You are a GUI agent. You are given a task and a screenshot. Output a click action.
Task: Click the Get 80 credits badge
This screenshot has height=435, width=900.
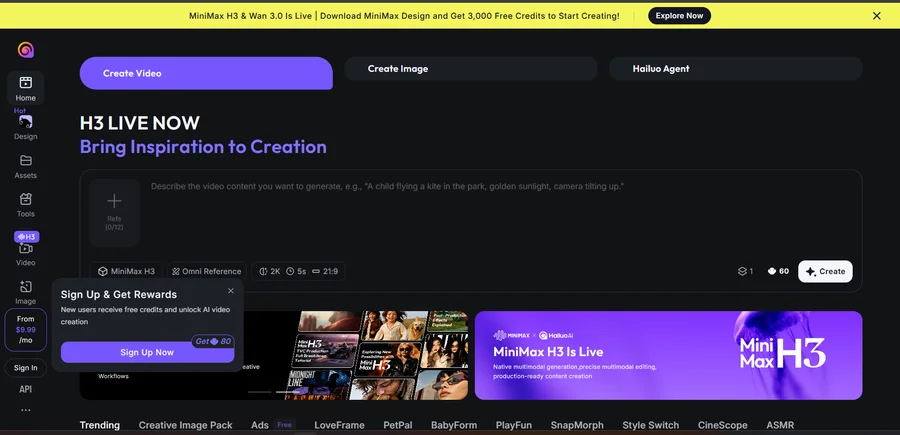[213, 341]
